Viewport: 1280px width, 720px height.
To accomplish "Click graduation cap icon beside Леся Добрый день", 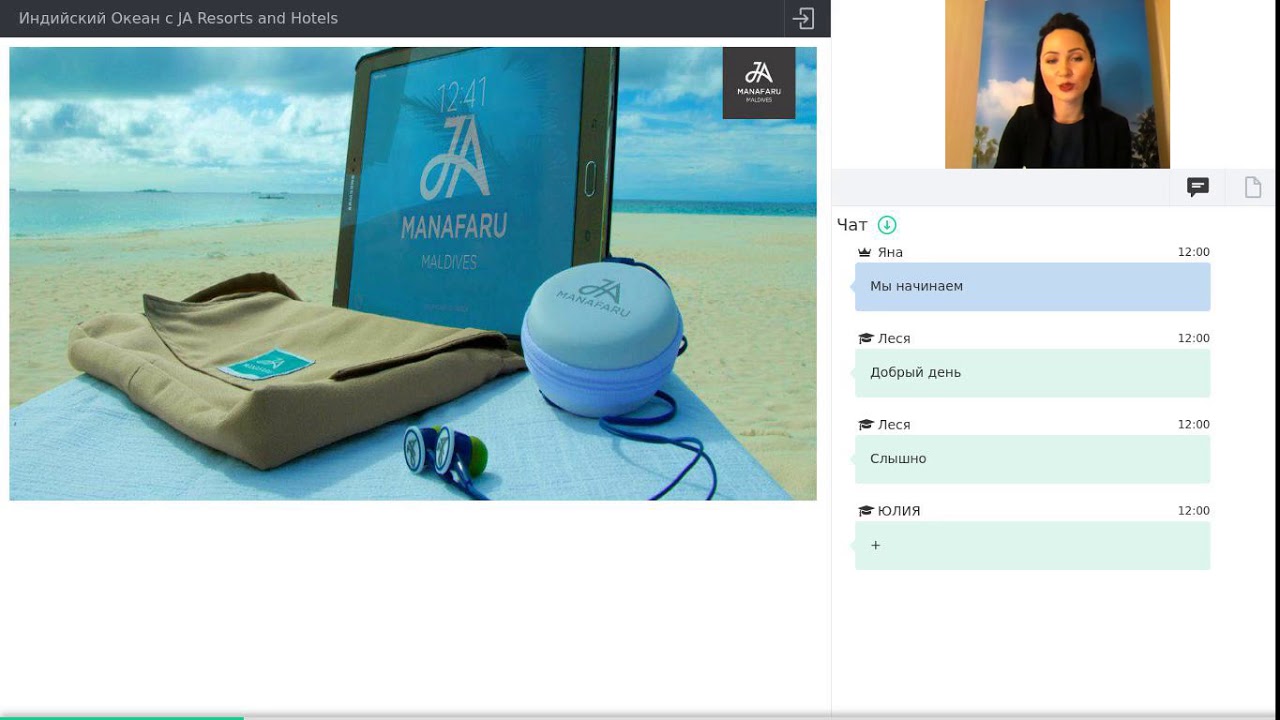I will click(866, 338).
